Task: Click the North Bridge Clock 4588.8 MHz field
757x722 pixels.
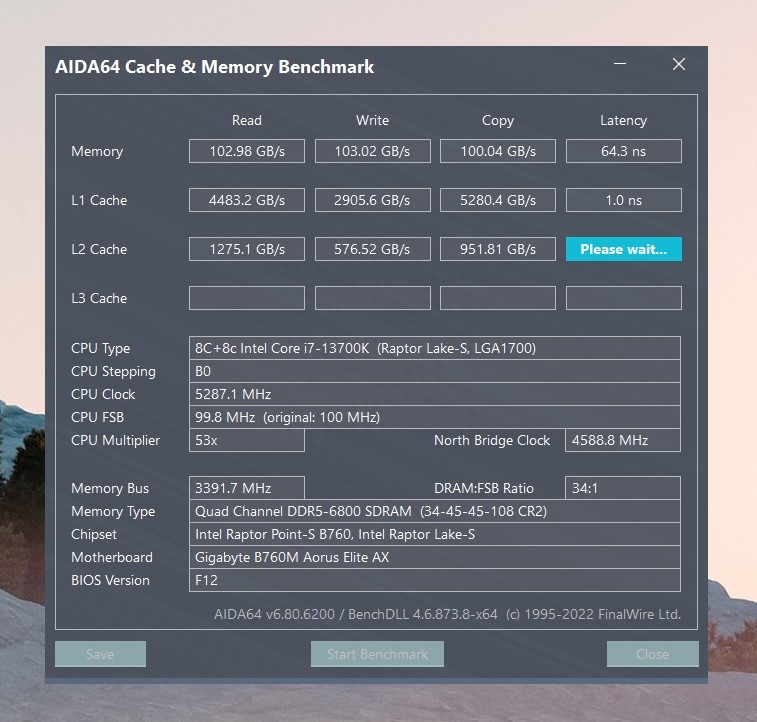Action: click(623, 440)
